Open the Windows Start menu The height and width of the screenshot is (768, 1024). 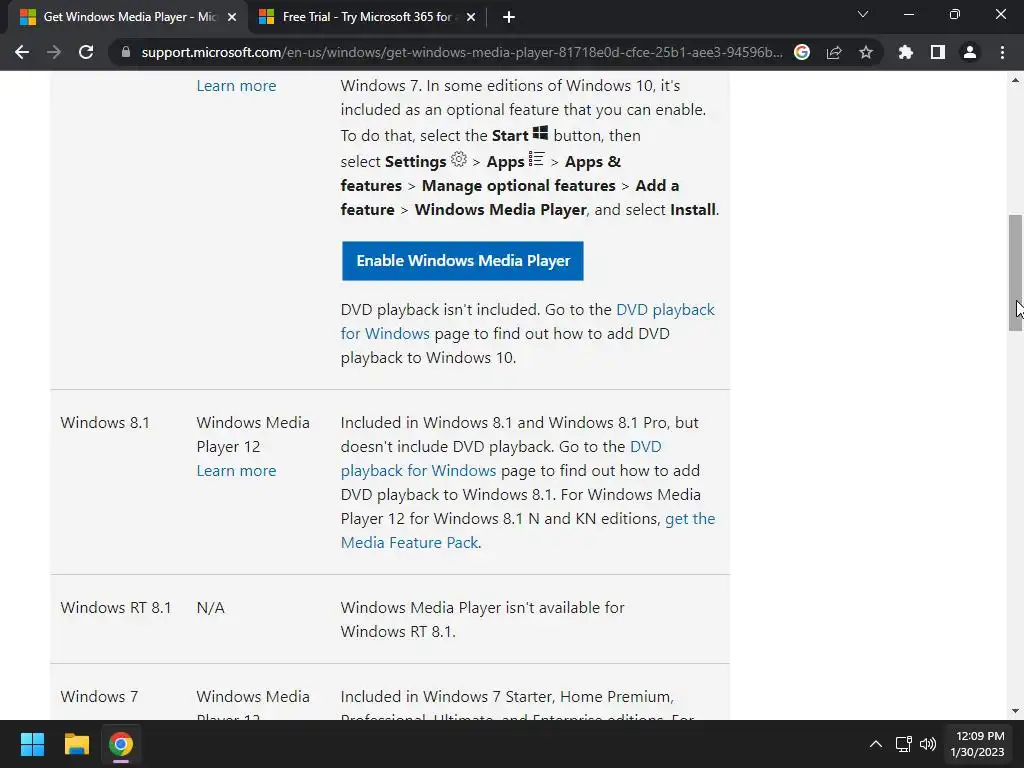click(x=32, y=744)
